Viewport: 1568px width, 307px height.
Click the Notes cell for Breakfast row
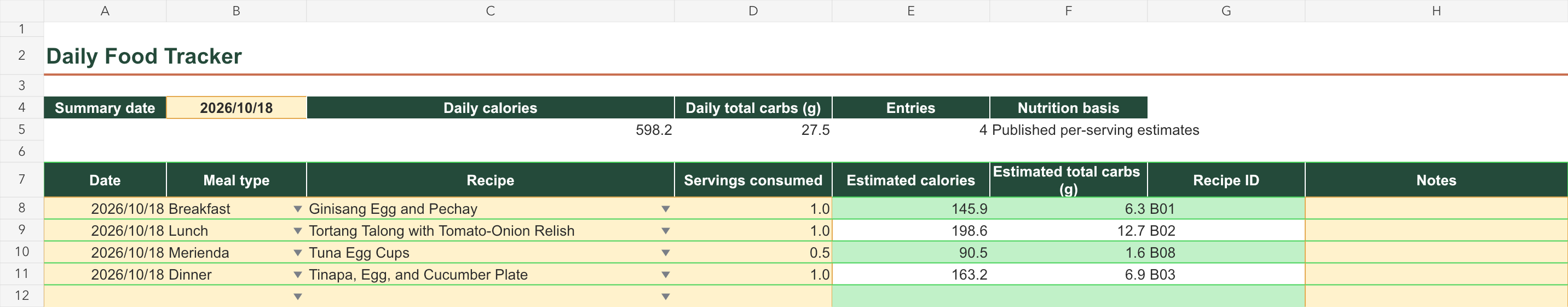coord(1437,209)
